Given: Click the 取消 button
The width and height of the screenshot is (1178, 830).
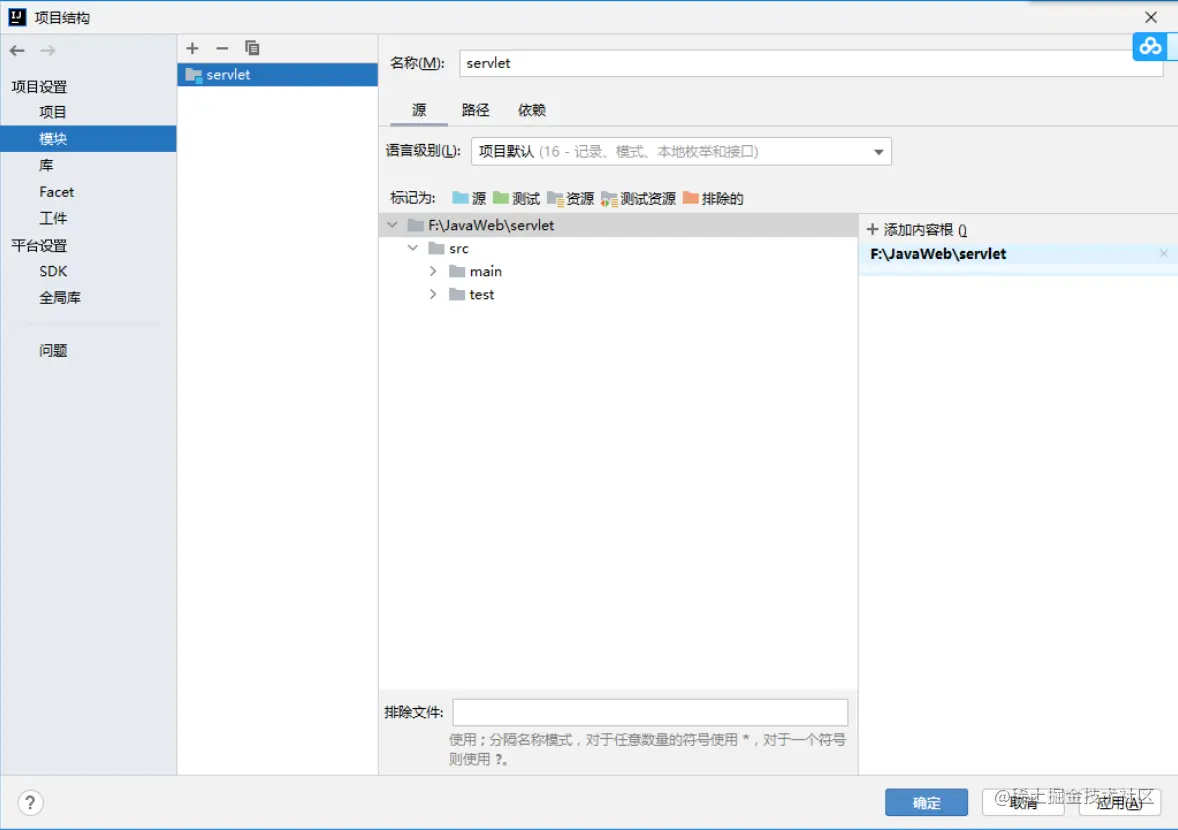Looking at the screenshot, I should click(x=1023, y=802).
